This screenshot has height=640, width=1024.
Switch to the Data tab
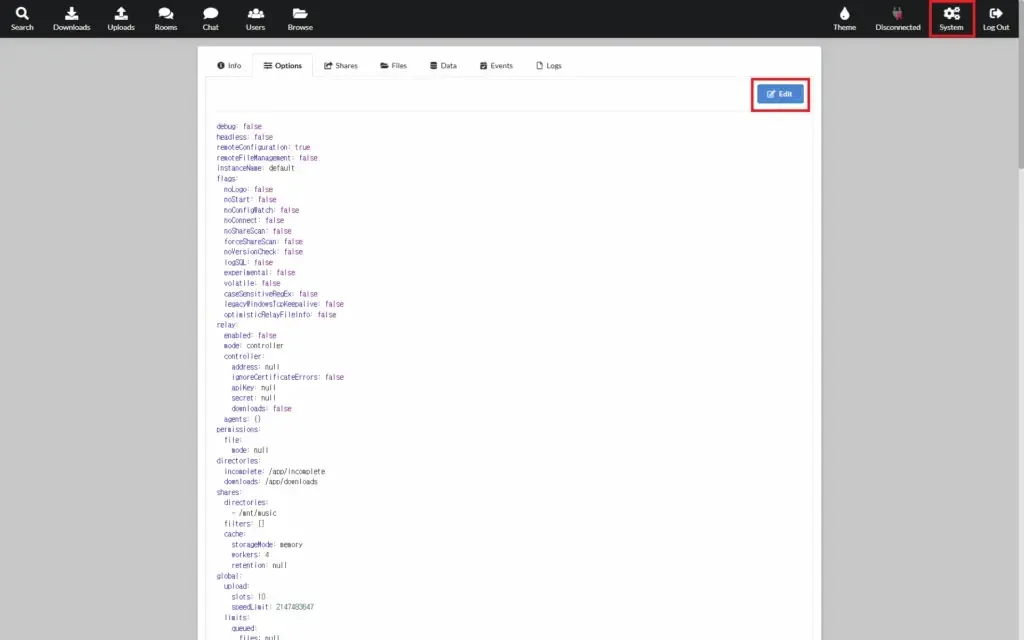(441, 65)
